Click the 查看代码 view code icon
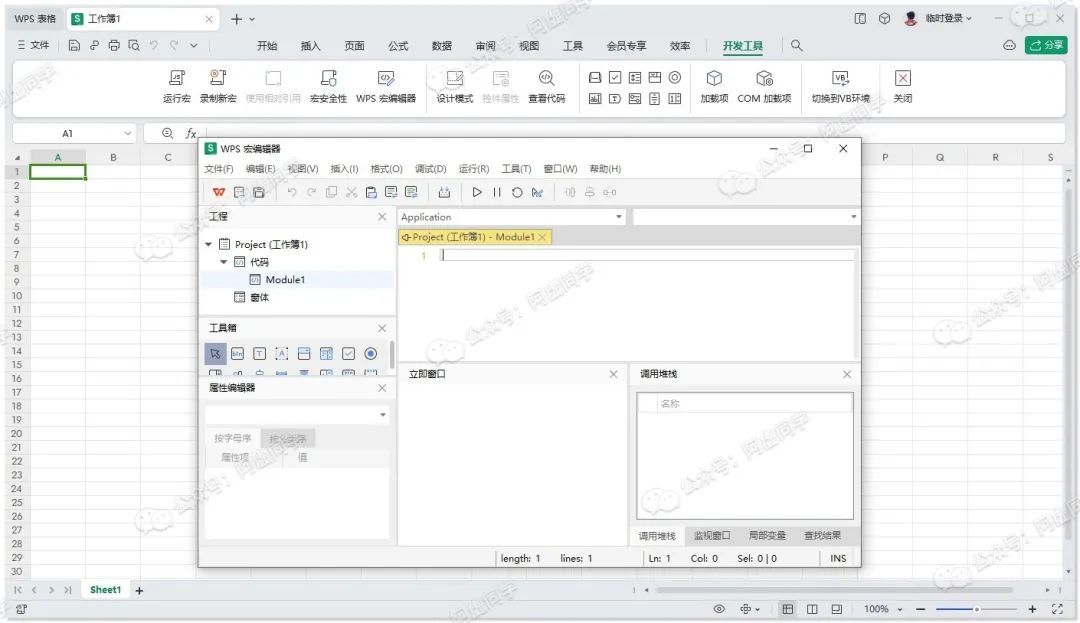The height and width of the screenshot is (623, 1080). 546,79
